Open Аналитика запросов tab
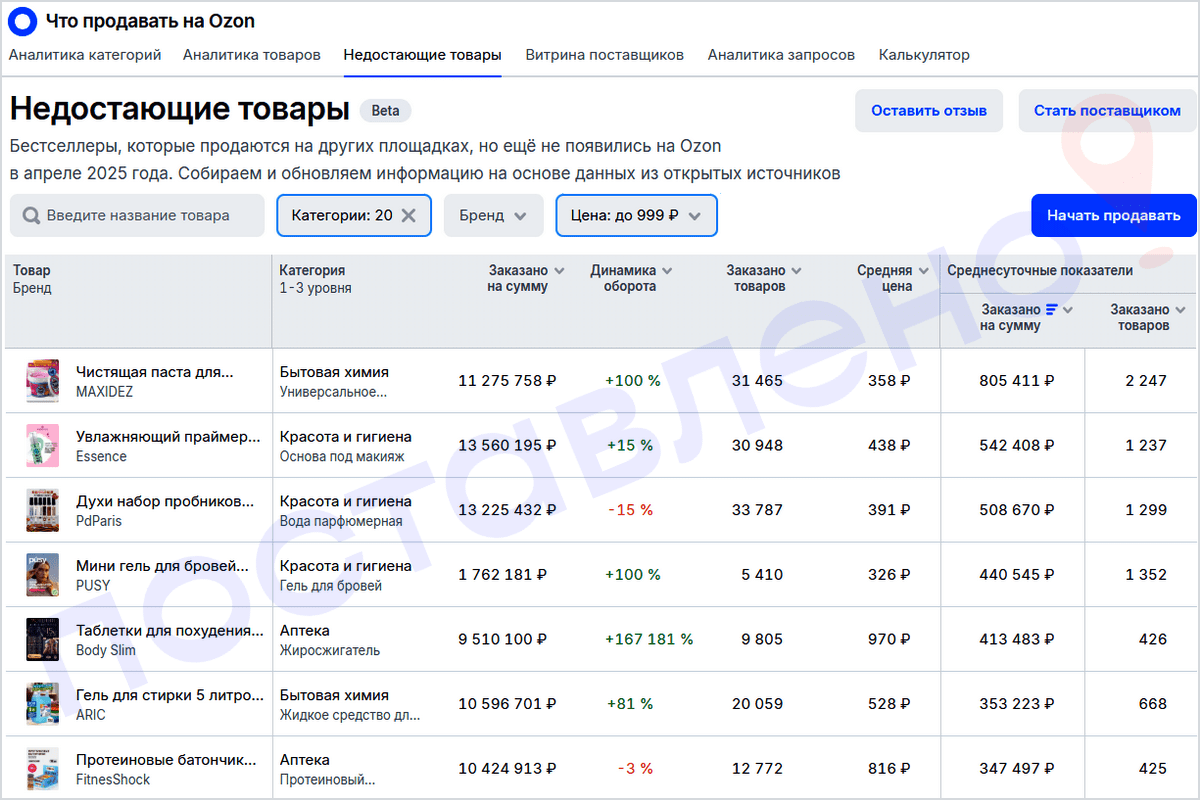The width and height of the screenshot is (1200, 800). click(x=781, y=55)
